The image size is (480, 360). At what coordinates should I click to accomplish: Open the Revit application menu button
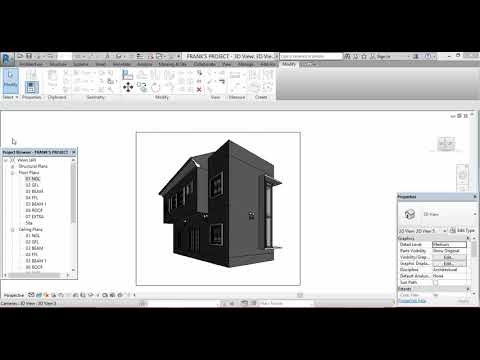point(6,59)
